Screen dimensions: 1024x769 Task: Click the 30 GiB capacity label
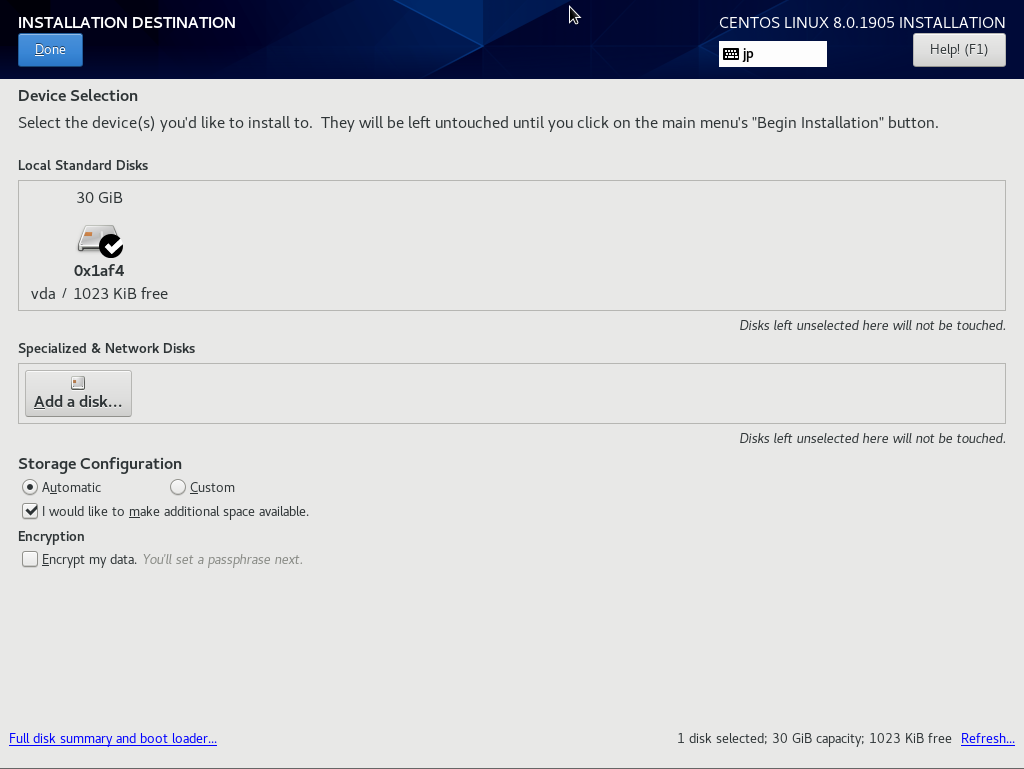click(x=99, y=198)
